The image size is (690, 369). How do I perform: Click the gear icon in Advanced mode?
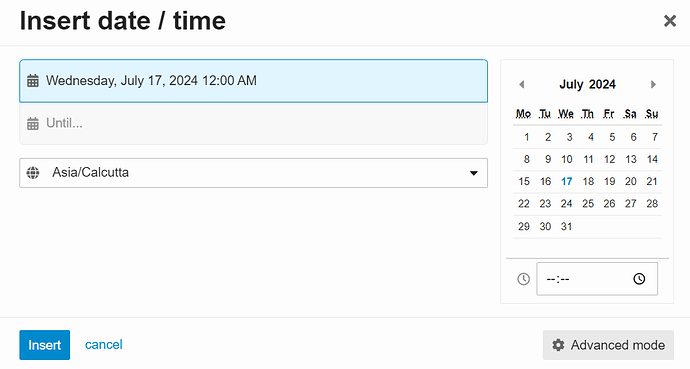(x=558, y=345)
